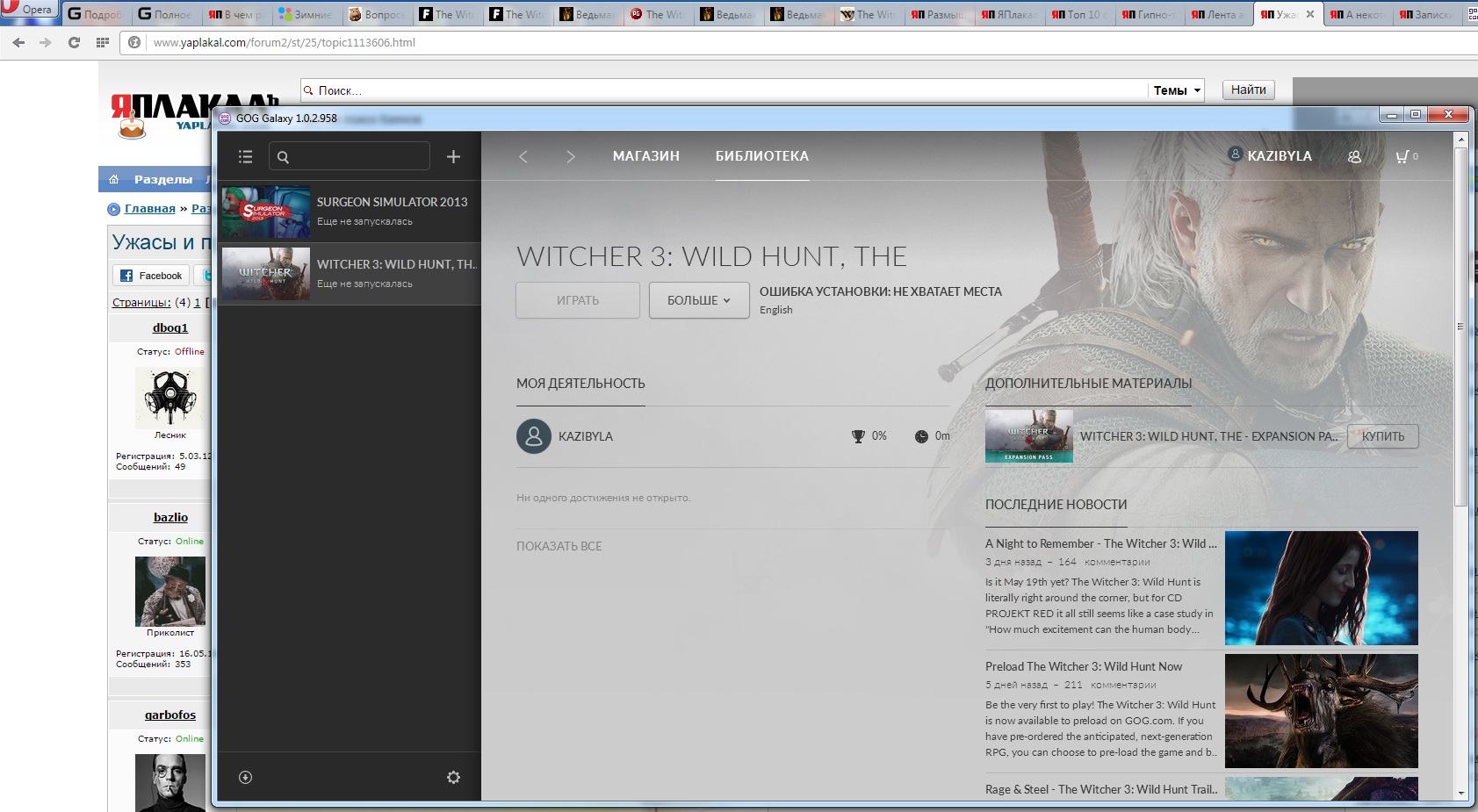
Task: Open user garbofos profile link
Action: click(x=170, y=715)
